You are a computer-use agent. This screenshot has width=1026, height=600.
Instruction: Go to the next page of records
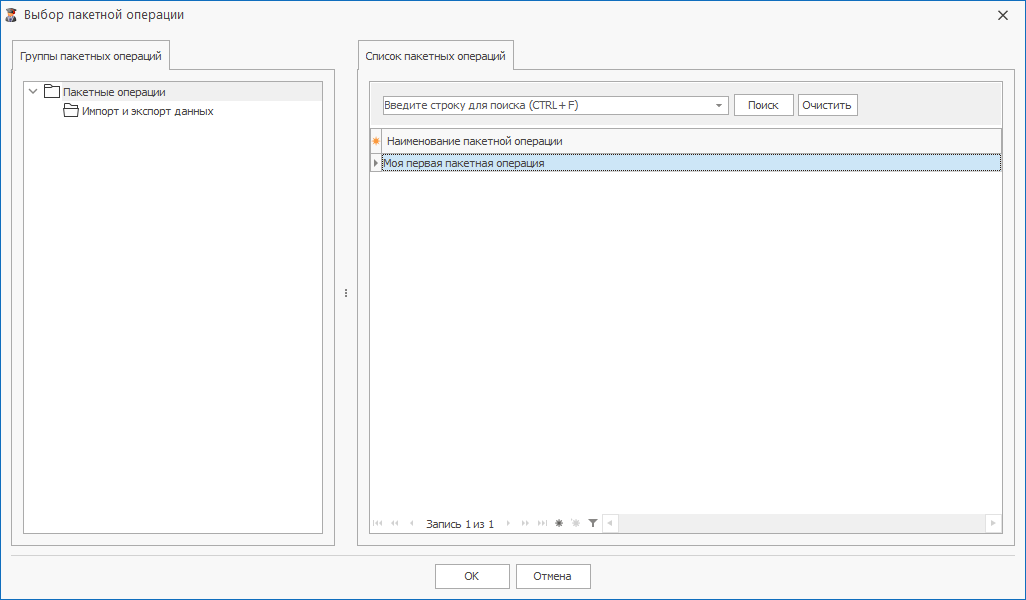(x=525, y=523)
